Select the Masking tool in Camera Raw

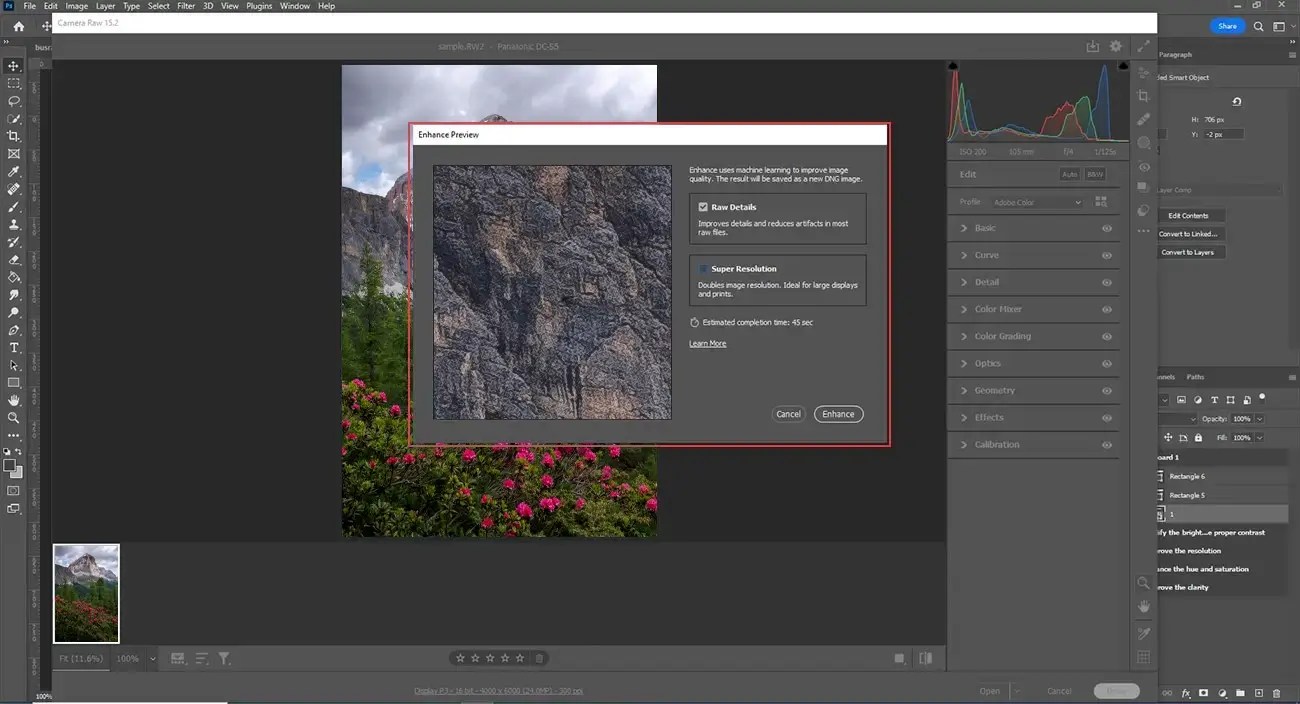[x=1143, y=143]
